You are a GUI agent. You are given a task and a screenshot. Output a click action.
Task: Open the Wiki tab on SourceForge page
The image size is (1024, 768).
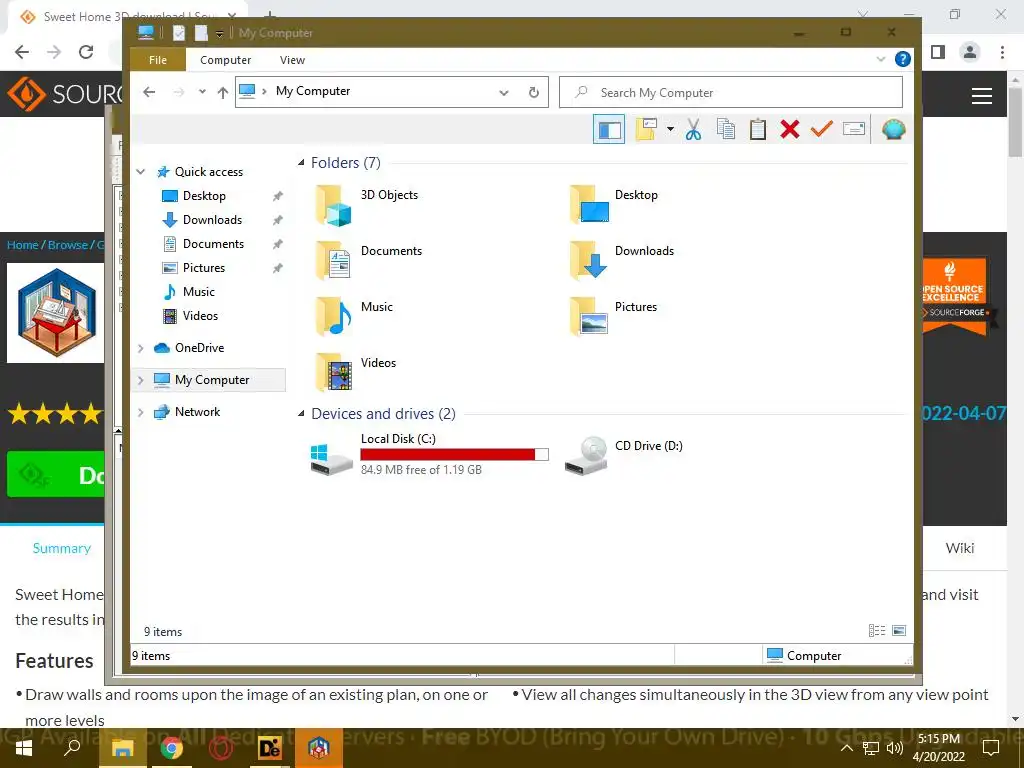(x=959, y=549)
